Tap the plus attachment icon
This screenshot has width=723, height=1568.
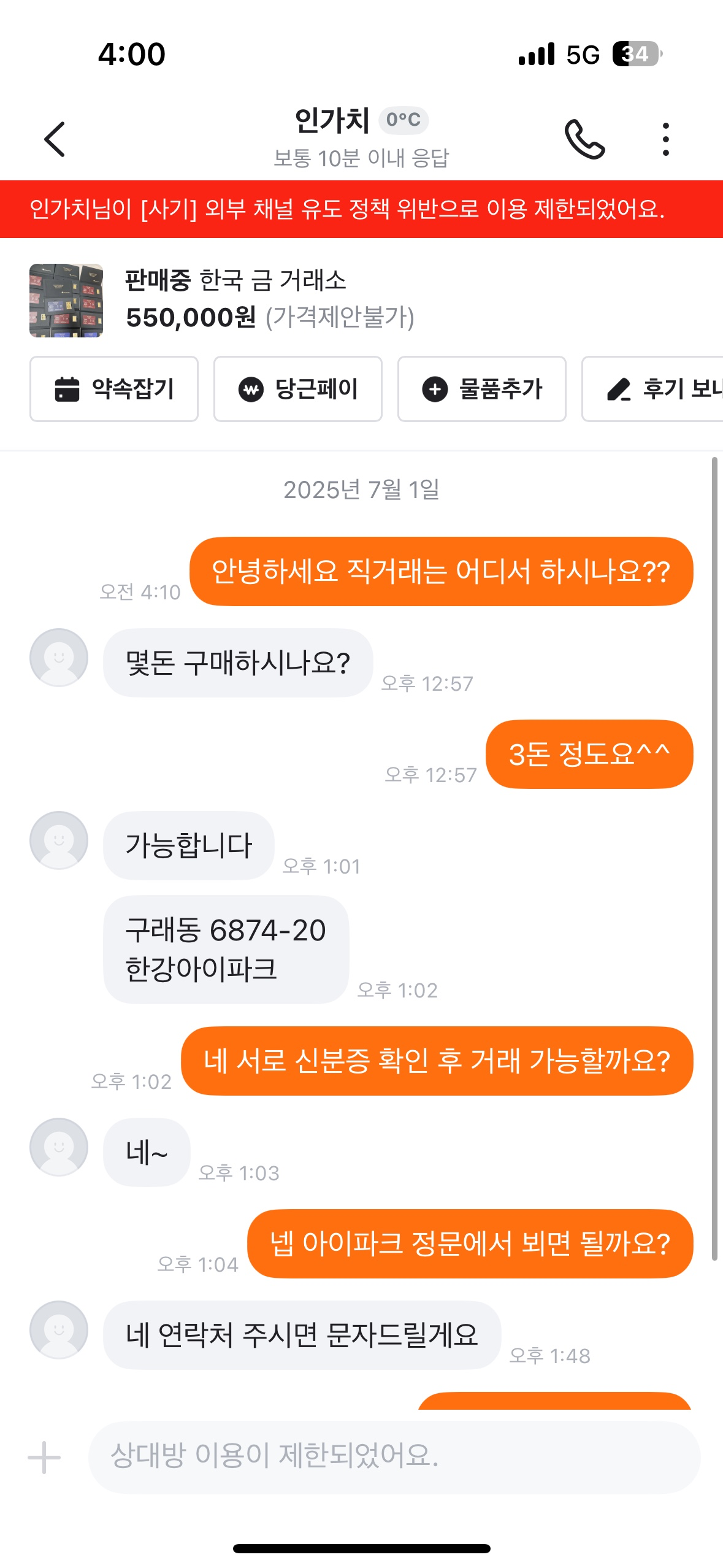[44, 1457]
